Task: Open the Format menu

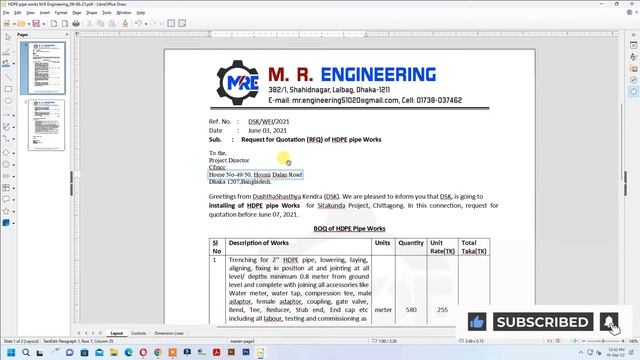Action: tap(61, 13)
